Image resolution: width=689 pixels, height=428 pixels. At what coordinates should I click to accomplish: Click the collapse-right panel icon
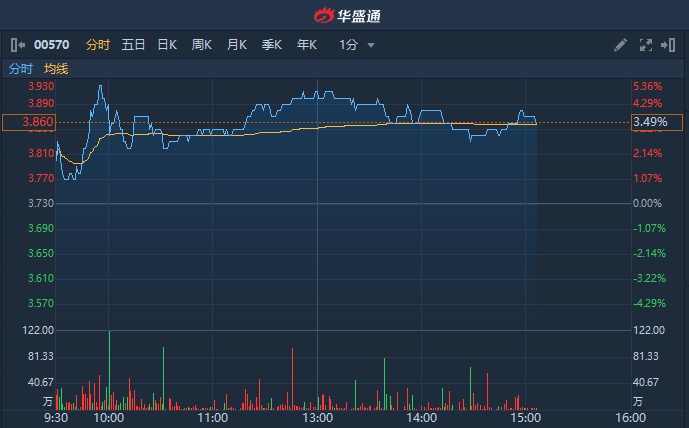[670, 45]
